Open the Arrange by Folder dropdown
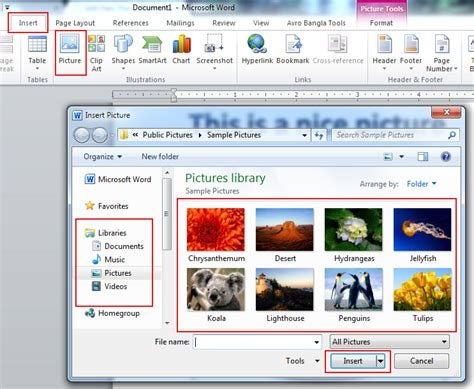The height and width of the screenshot is (389, 474). coord(422,184)
